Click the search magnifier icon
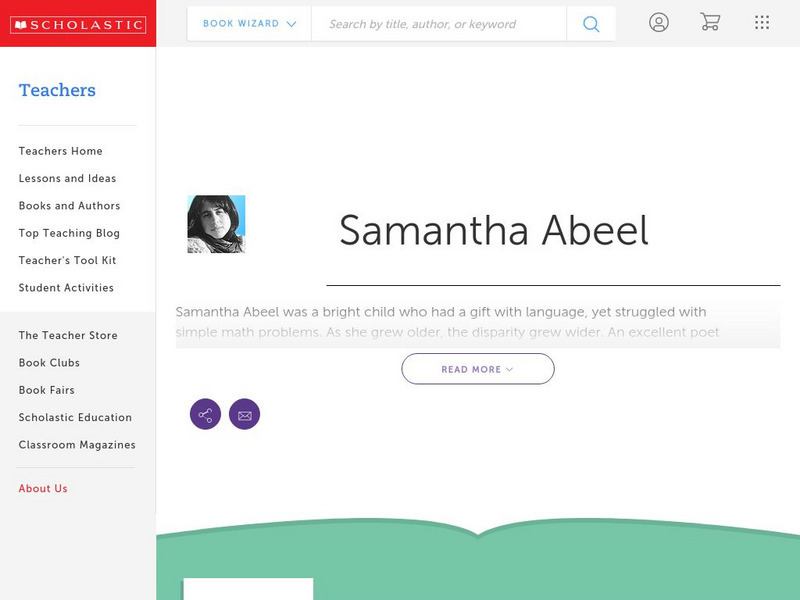The height and width of the screenshot is (600, 800). click(x=591, y=24)
